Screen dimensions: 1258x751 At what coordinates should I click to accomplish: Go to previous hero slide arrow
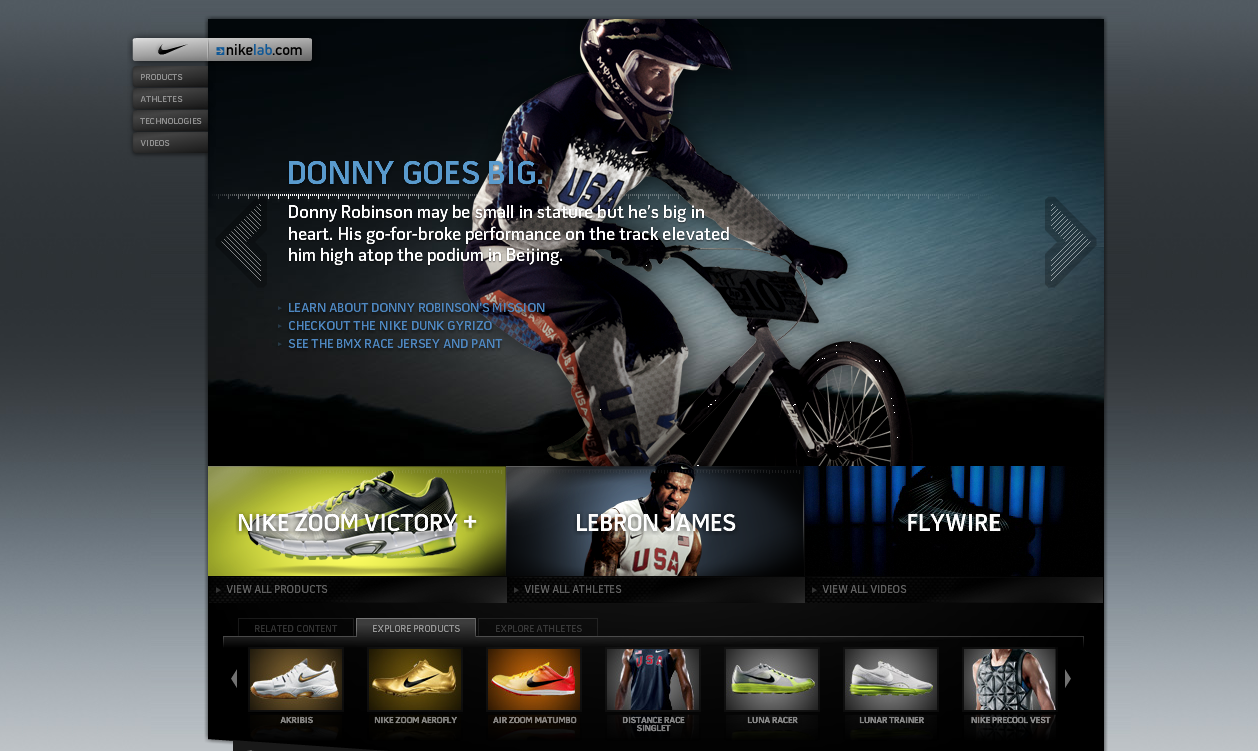(242, 242)
